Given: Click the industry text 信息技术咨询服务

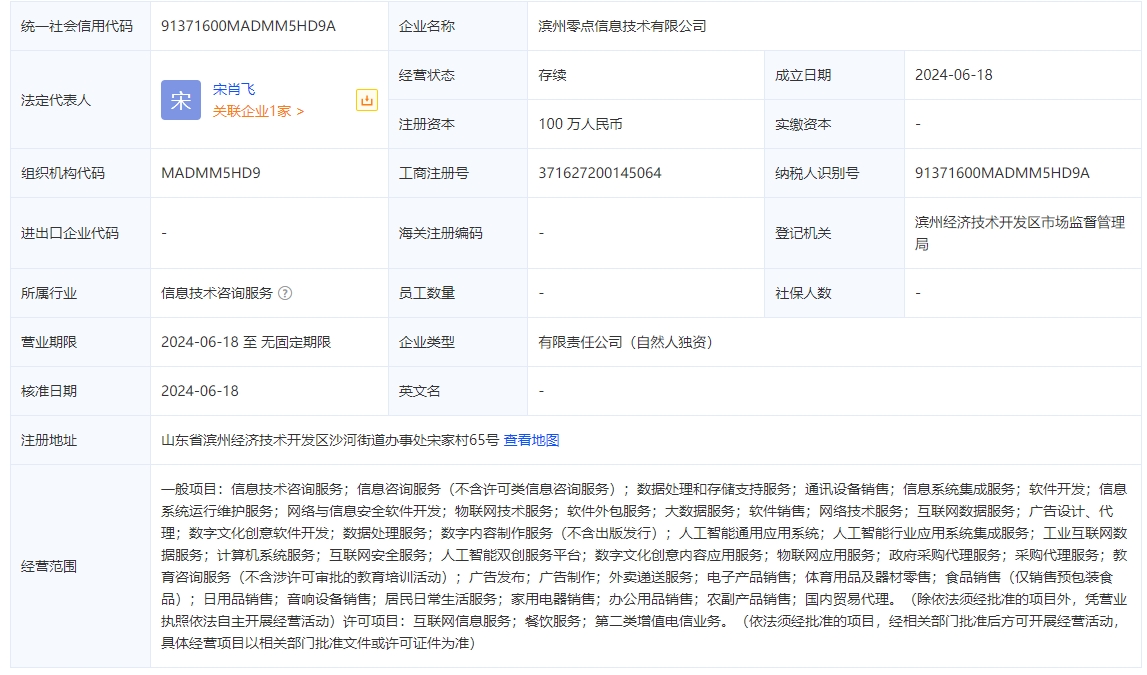Looking at the screenshot, I should tap(217, 293).
